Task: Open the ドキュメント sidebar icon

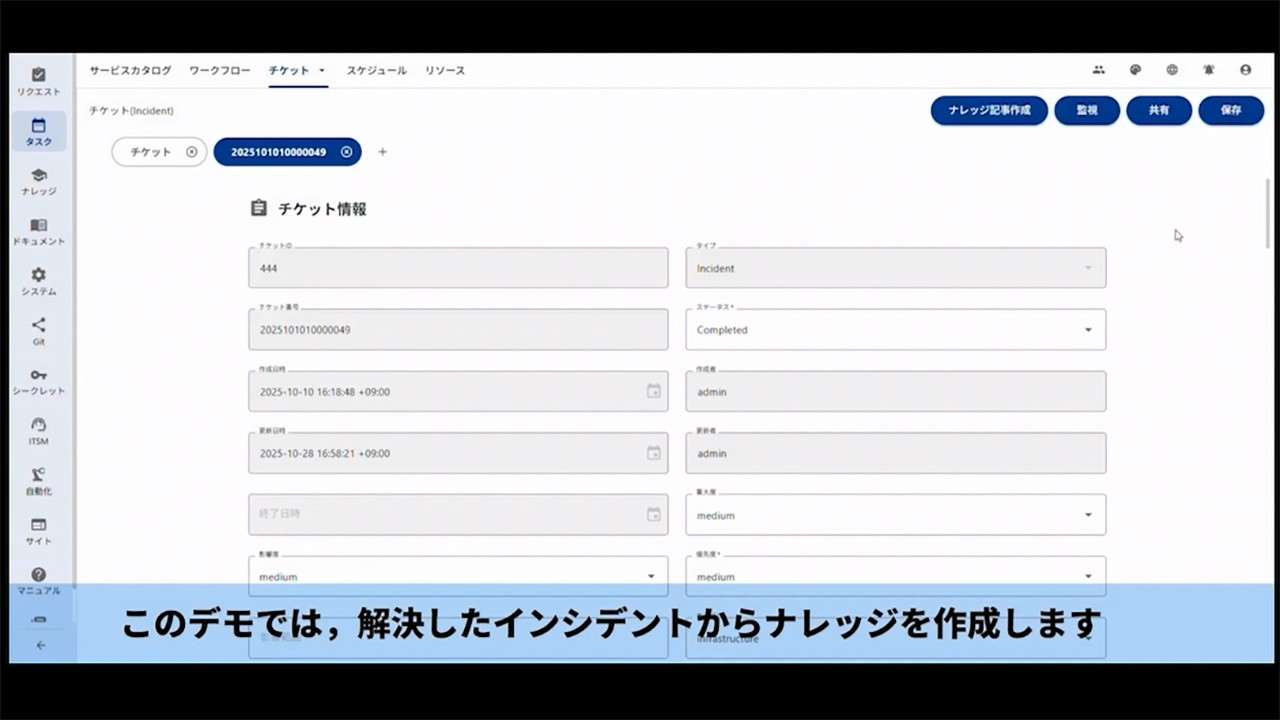Action: point(38,231)
